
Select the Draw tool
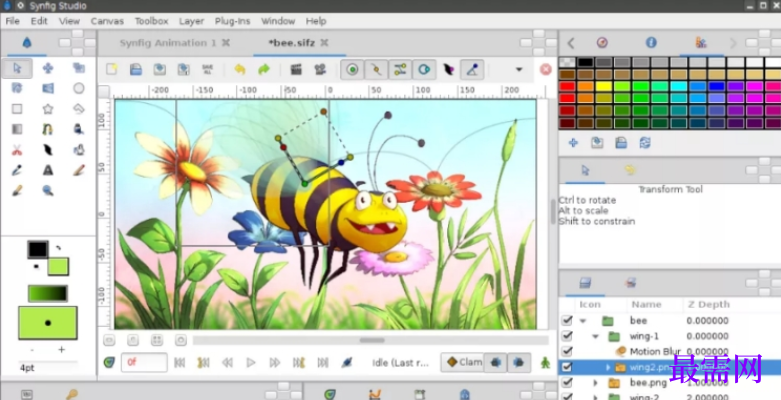(x=79, y=130)
